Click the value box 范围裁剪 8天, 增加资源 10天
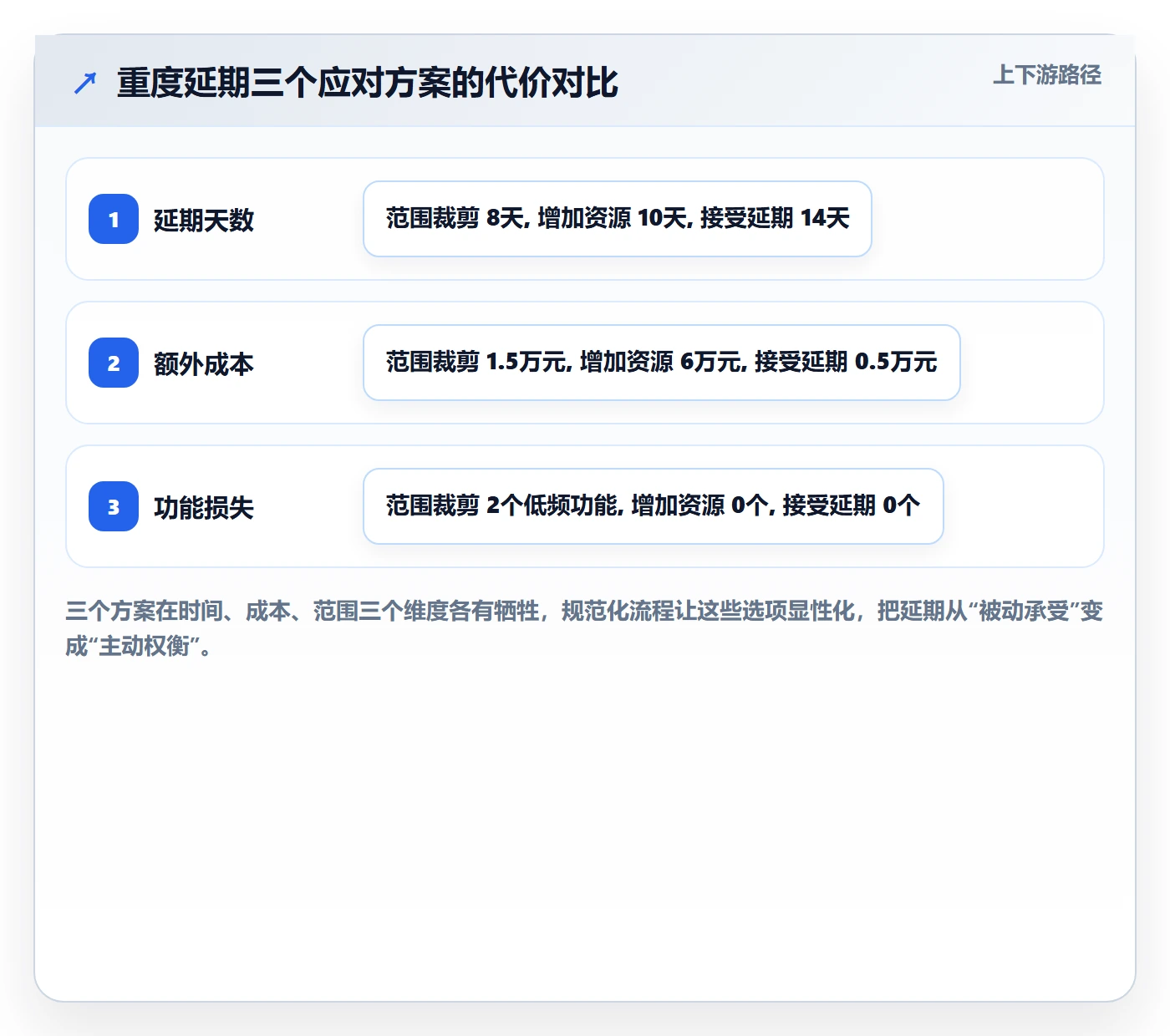This screenshot has height=1036, width=1170. [x=618, y=219]
